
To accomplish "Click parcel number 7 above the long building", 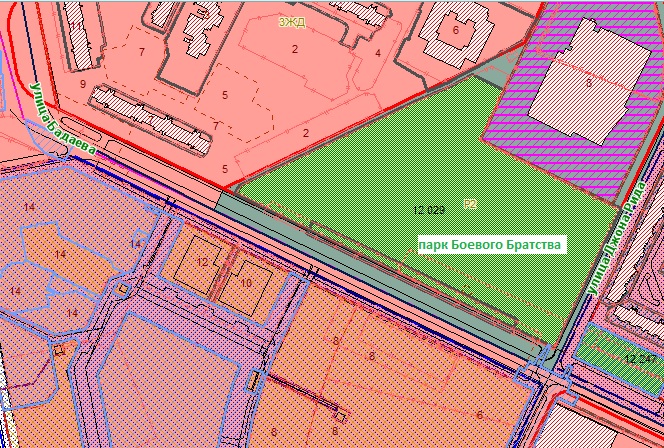I will point(142,51).
